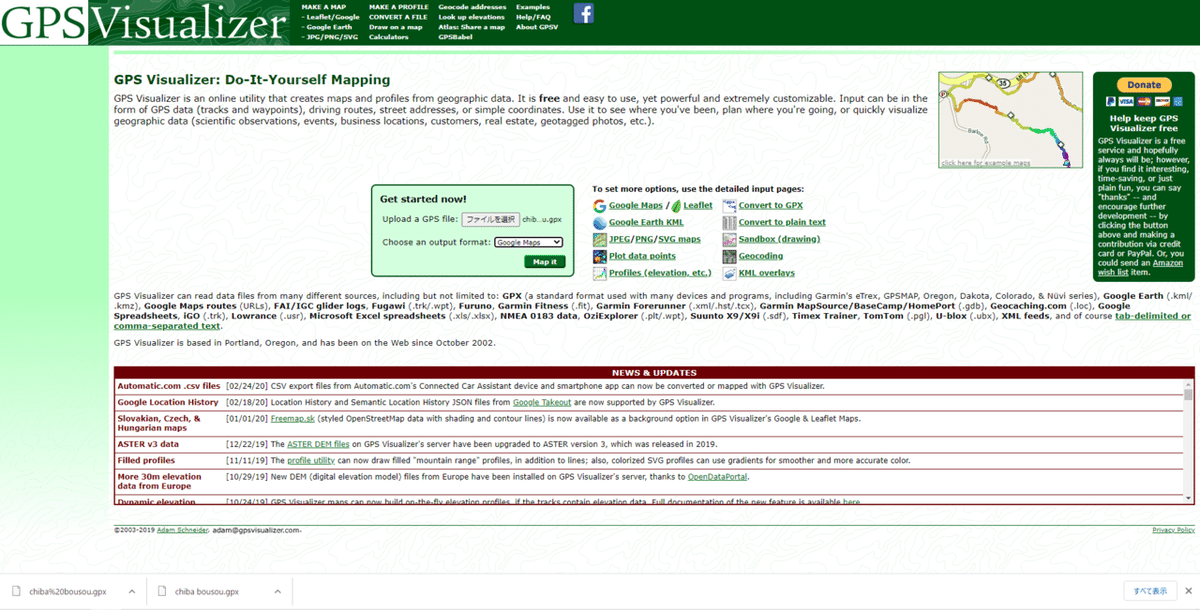The image size is (1200, 610).
Task: Click the GPS Visualizer logo
Action: (x=144, y=22)
